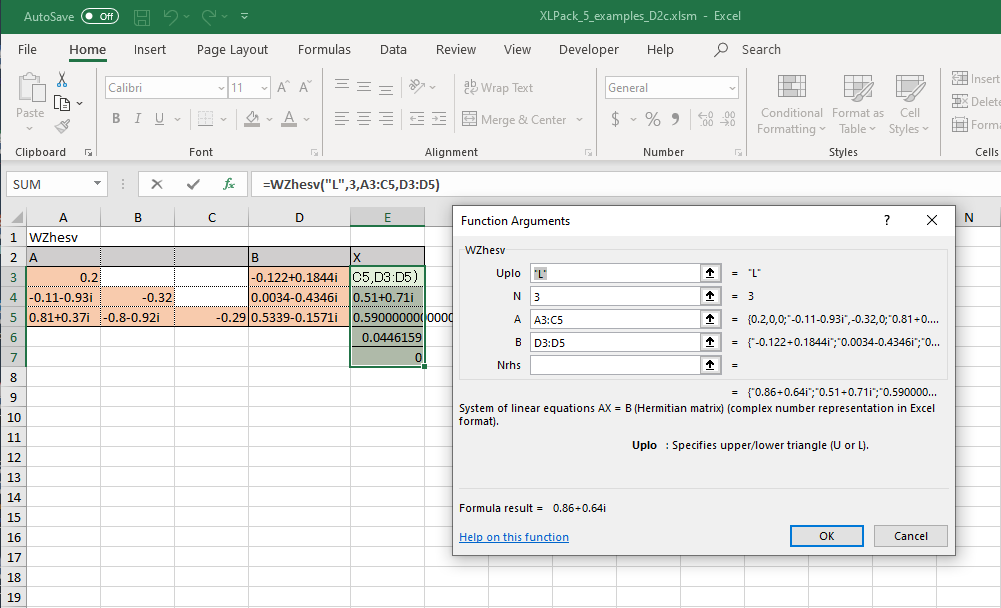This screenshot has width=1001, height=608.
Task: Click the Cut scissors icon
Action: pos(62,80)
